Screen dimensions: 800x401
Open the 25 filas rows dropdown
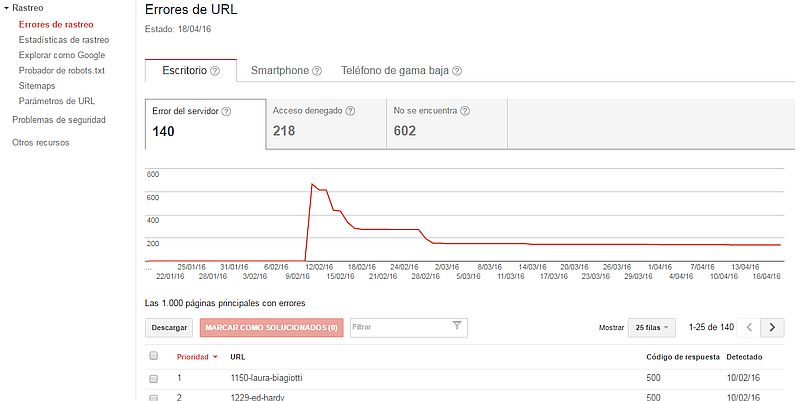pos(652,328)
